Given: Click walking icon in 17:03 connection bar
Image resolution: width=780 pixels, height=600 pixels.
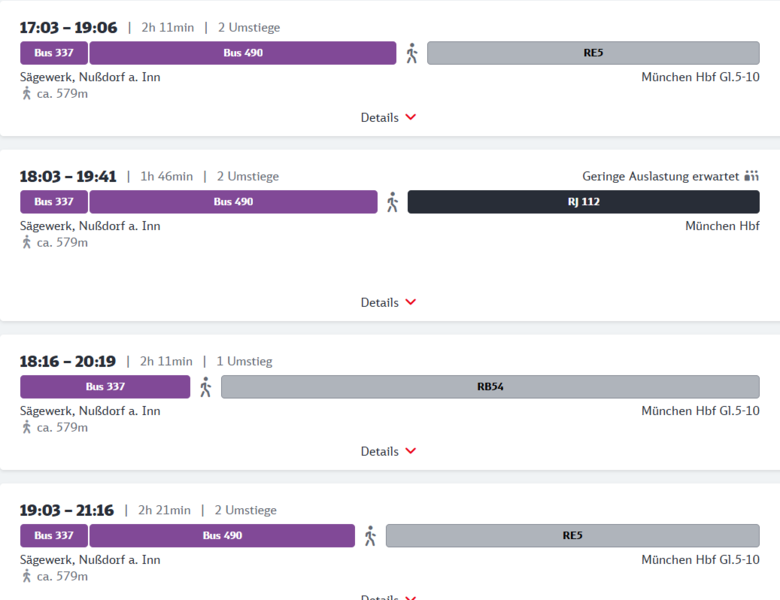Looking at the screenshot, I should tap(411, 53).
